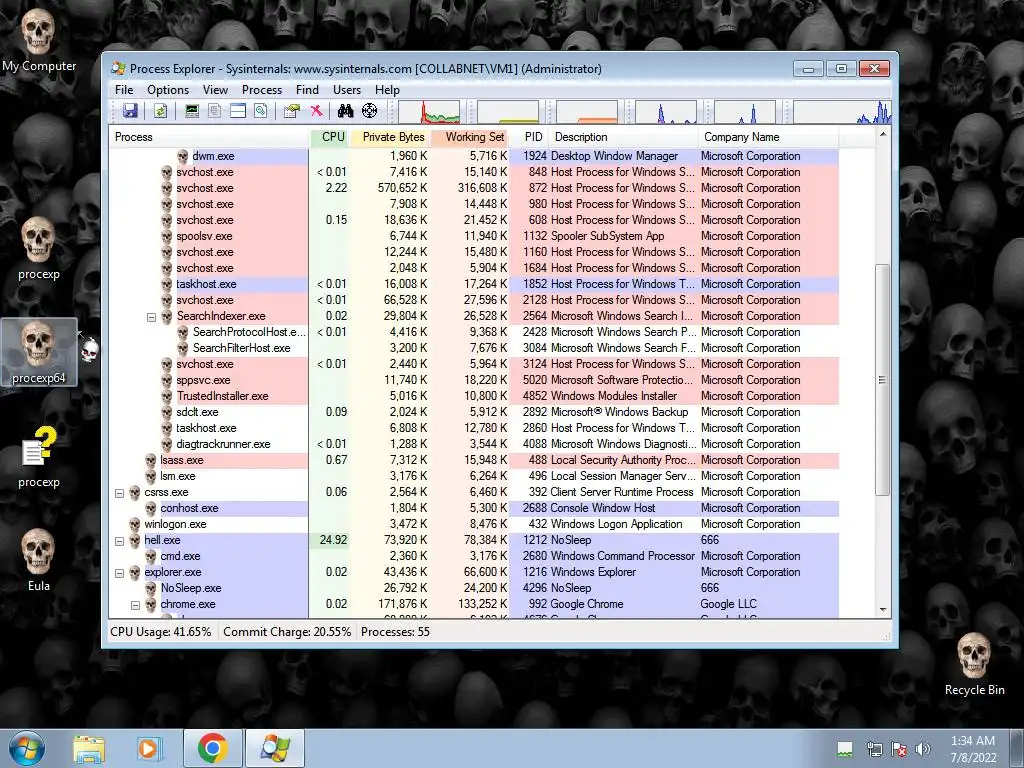
Task: Open the File menu
Action: coord(123,89)
